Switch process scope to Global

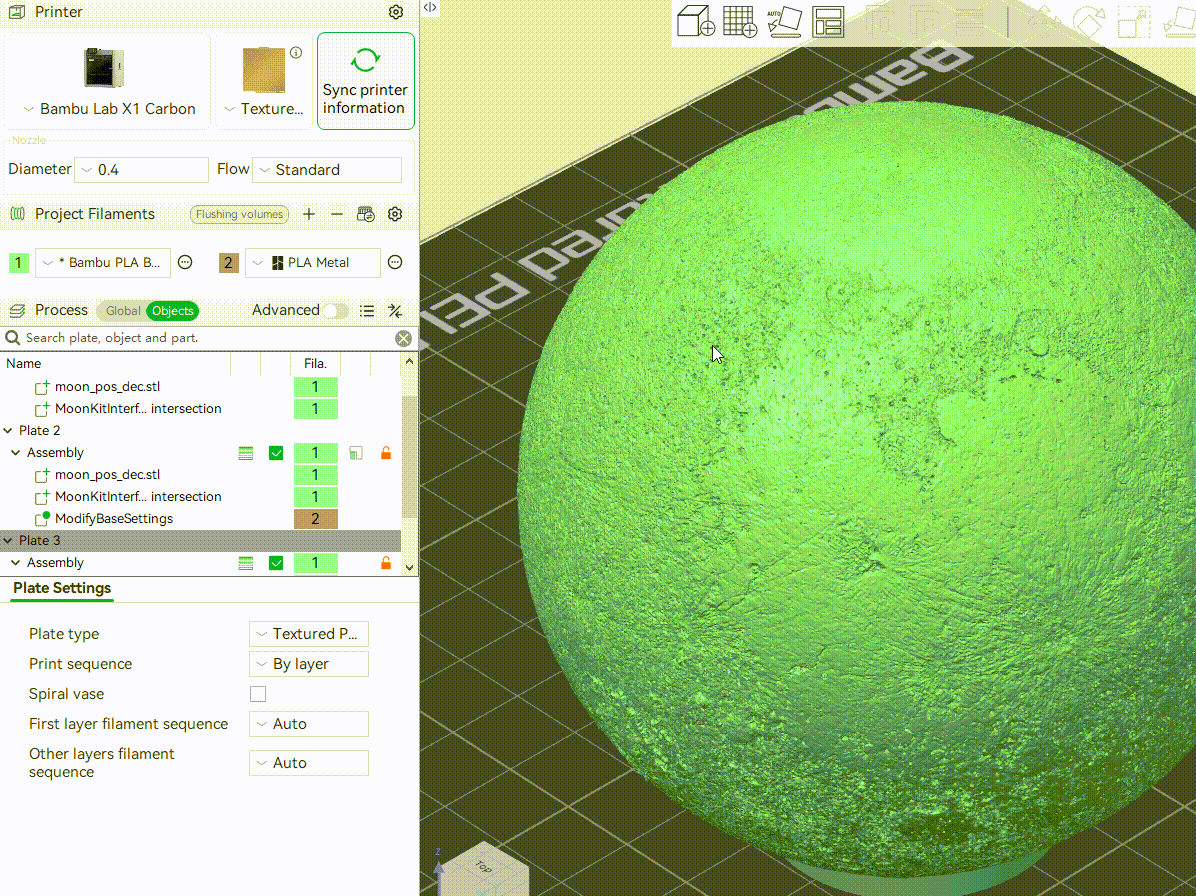(123, 310)
